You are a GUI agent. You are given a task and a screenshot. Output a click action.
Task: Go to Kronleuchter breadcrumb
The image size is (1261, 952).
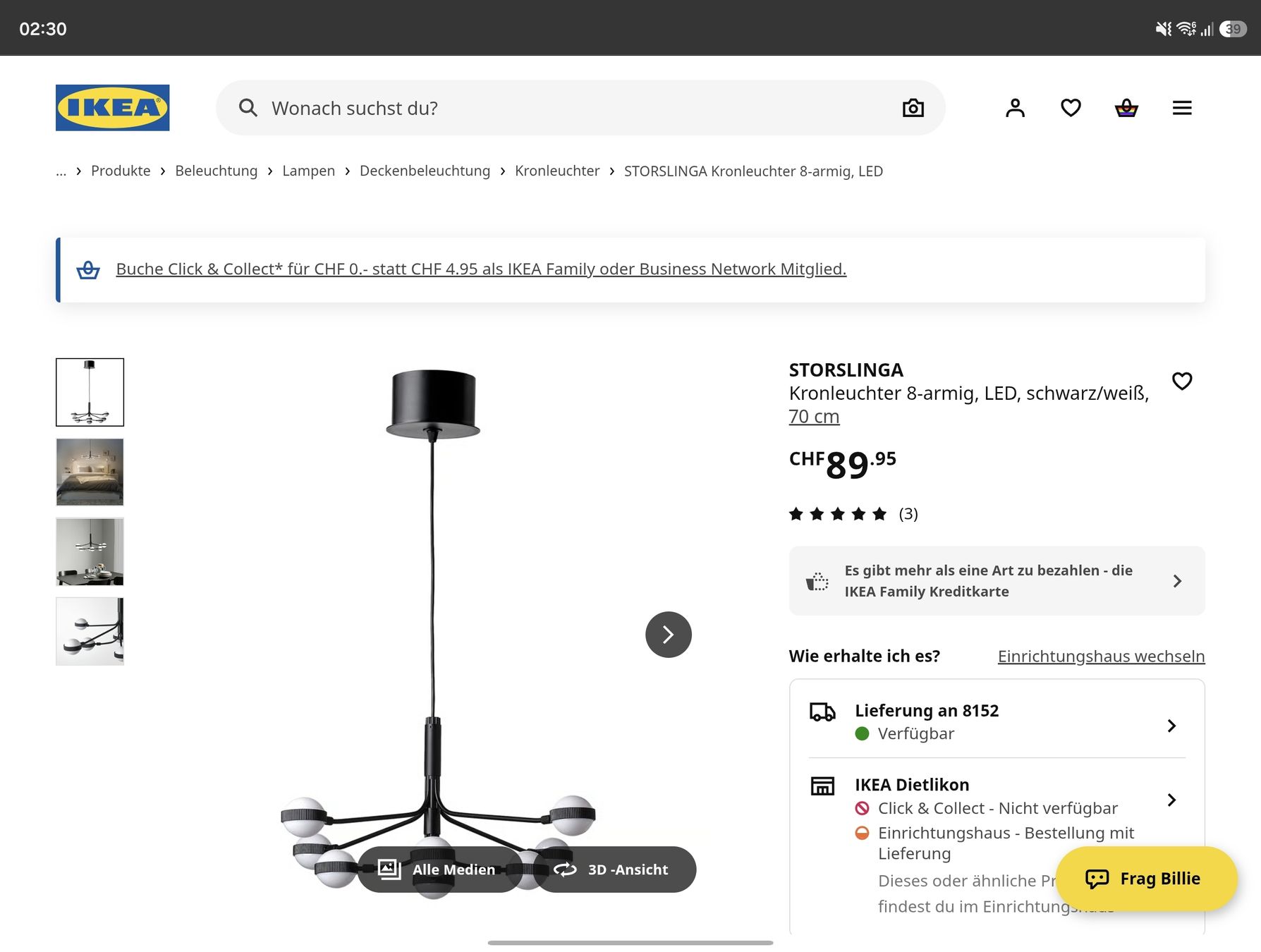(557, 171)
